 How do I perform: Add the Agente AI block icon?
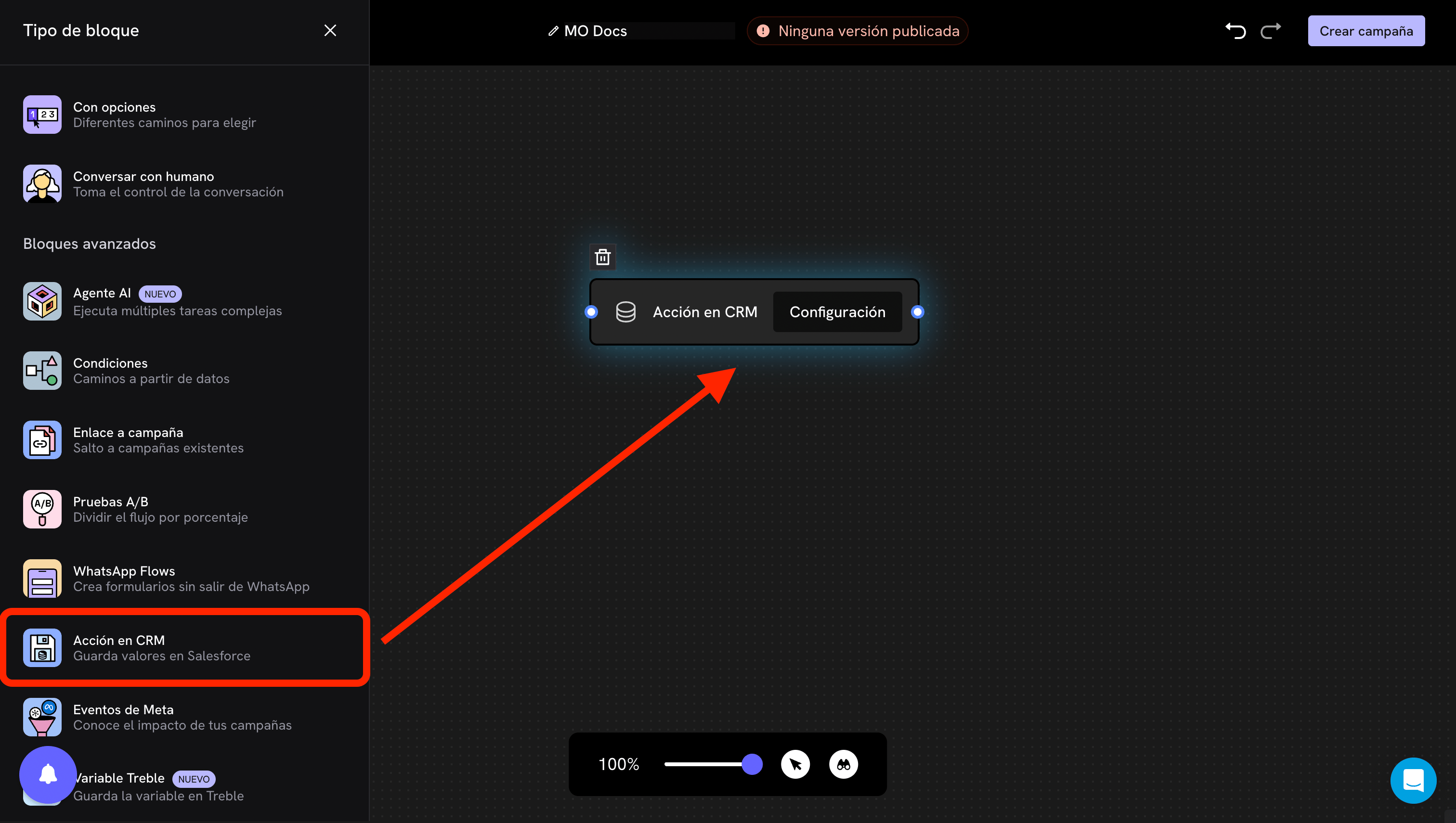pos(42,301)
